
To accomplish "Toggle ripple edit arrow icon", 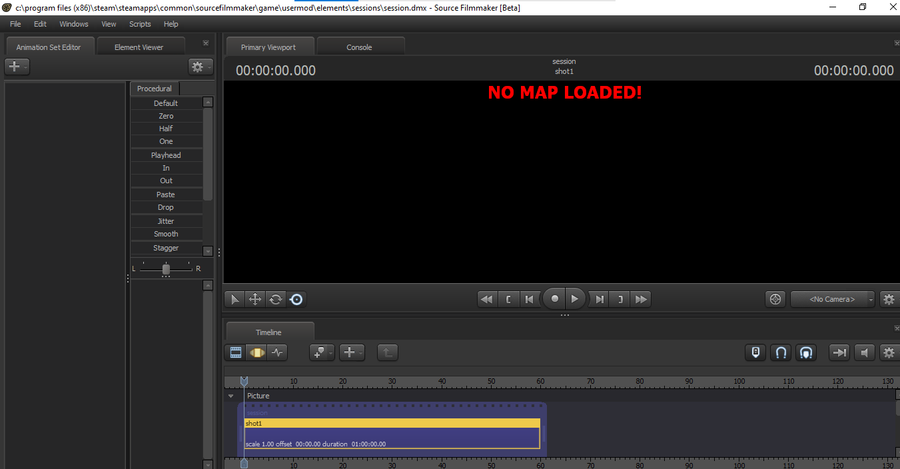I will (839, 352).
